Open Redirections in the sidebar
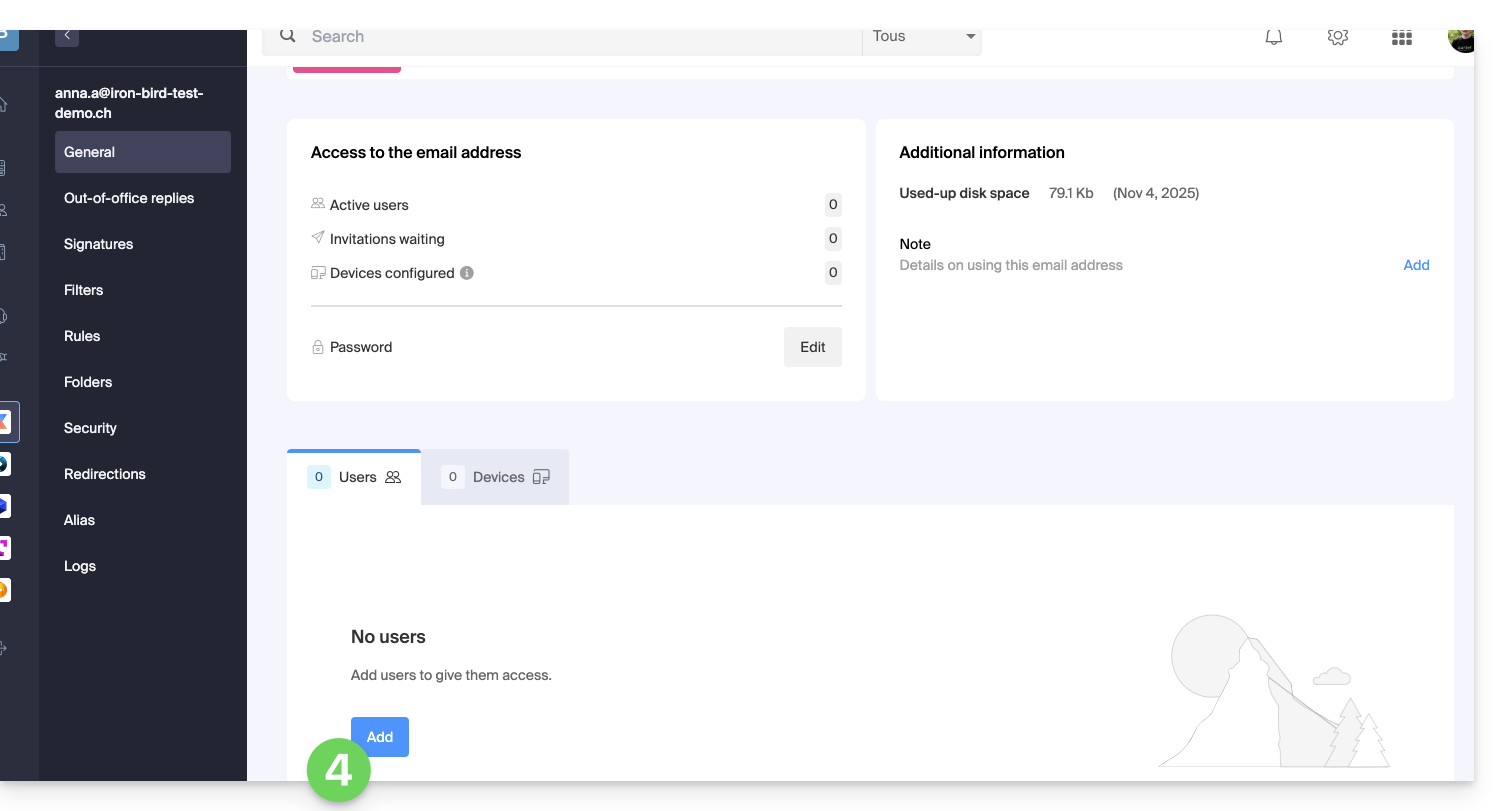Screen dimensions: 1504x811 pos(105,474)
